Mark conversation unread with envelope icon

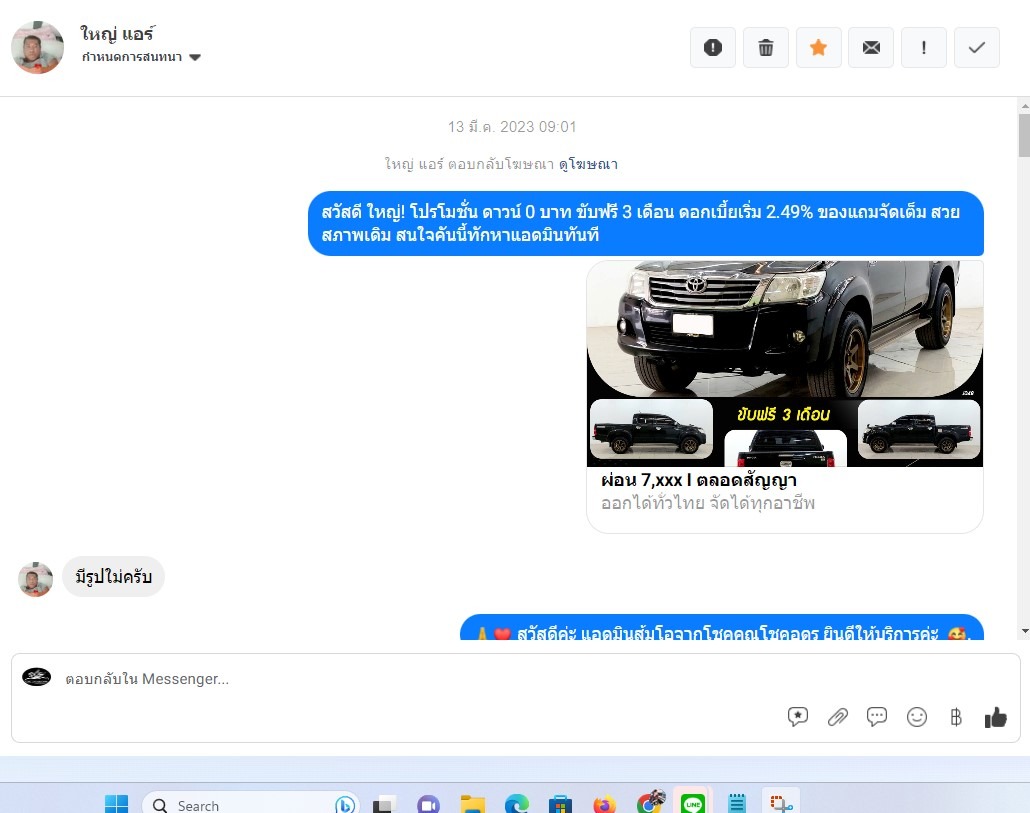(871, 48)
